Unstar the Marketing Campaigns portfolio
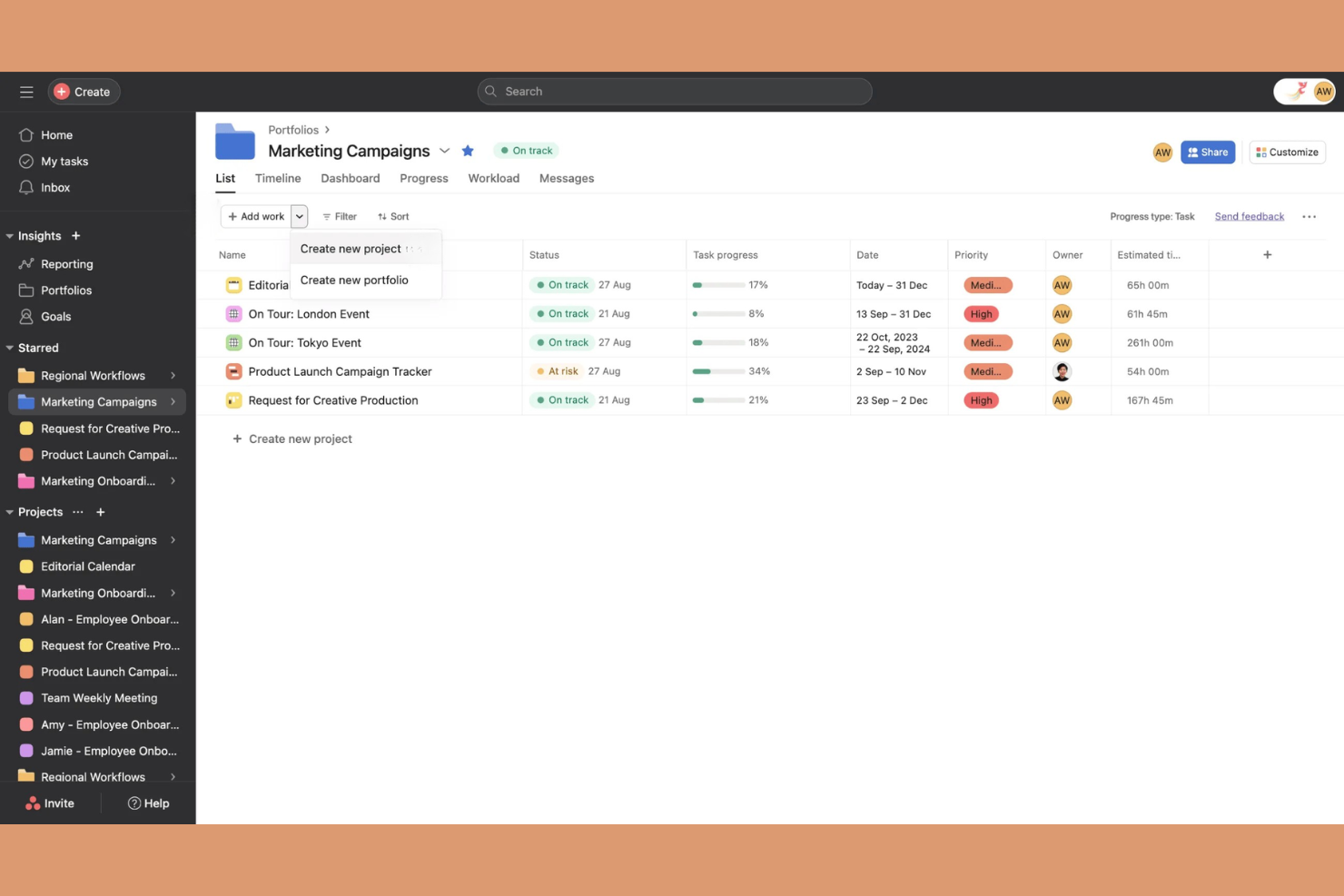1344x896 pixels. (468, 151)
